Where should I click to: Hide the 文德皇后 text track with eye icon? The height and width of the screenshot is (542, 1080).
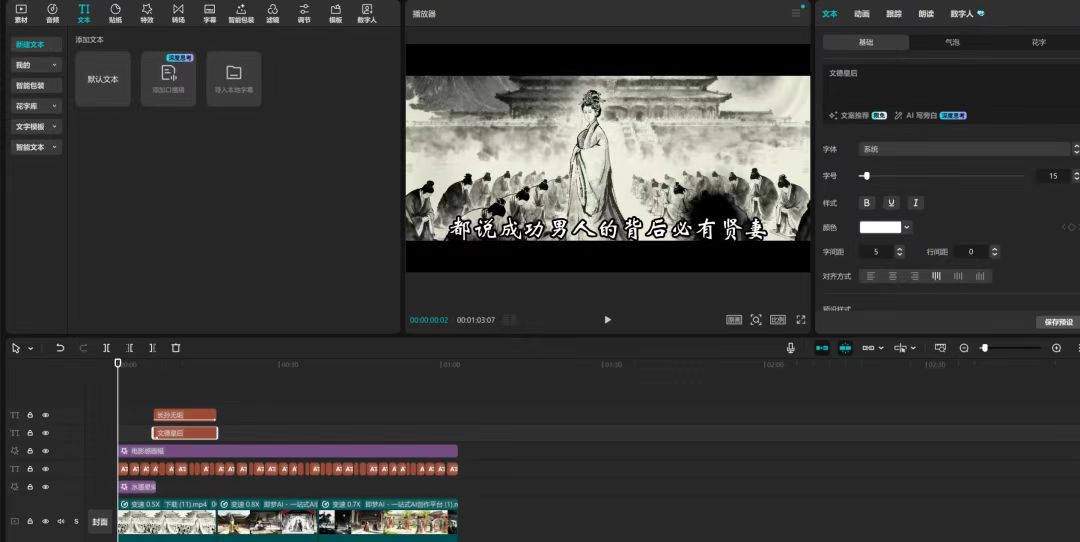pos(45,433)
